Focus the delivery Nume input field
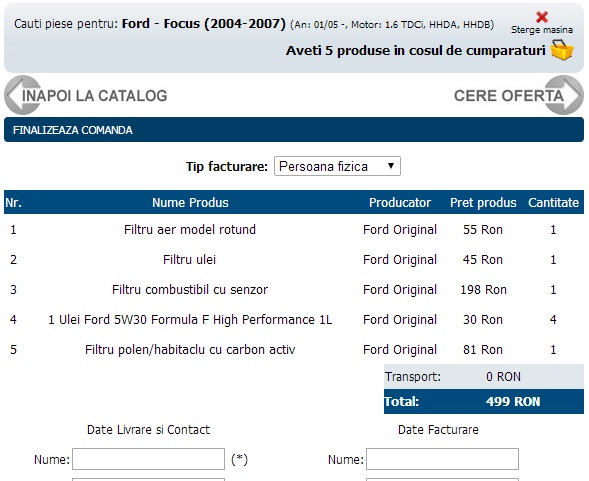The width and height of the screenshot is (589, 481). [148, 459]
